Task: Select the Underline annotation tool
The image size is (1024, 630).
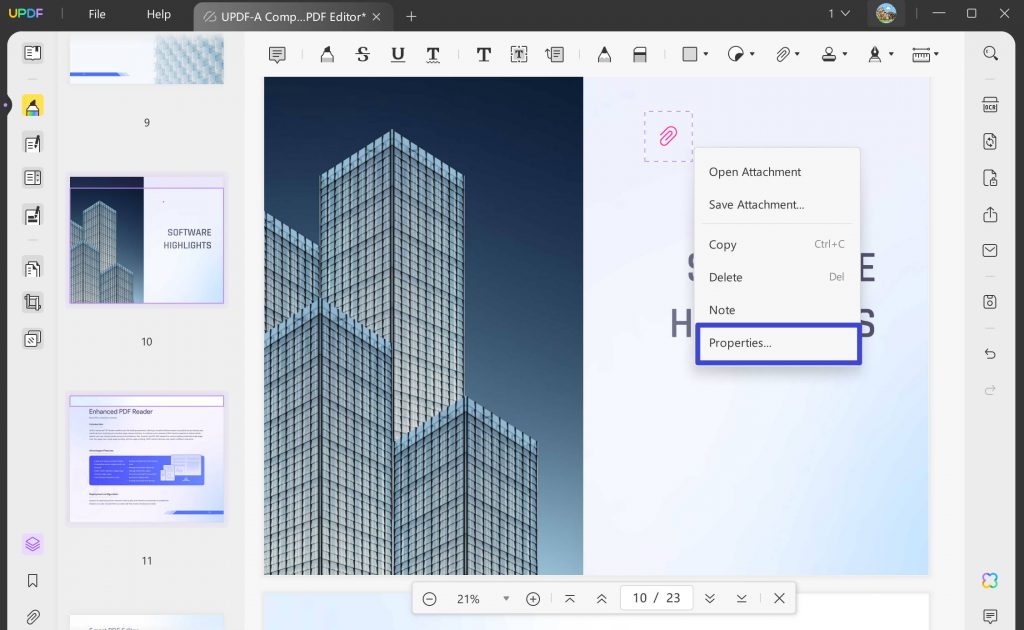Action: pyautogui.click(x=397, y=54)
